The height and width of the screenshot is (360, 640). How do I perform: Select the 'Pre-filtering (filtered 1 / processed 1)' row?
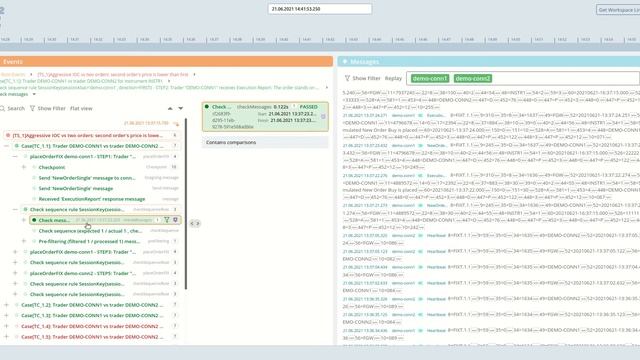tap(106, 241)
